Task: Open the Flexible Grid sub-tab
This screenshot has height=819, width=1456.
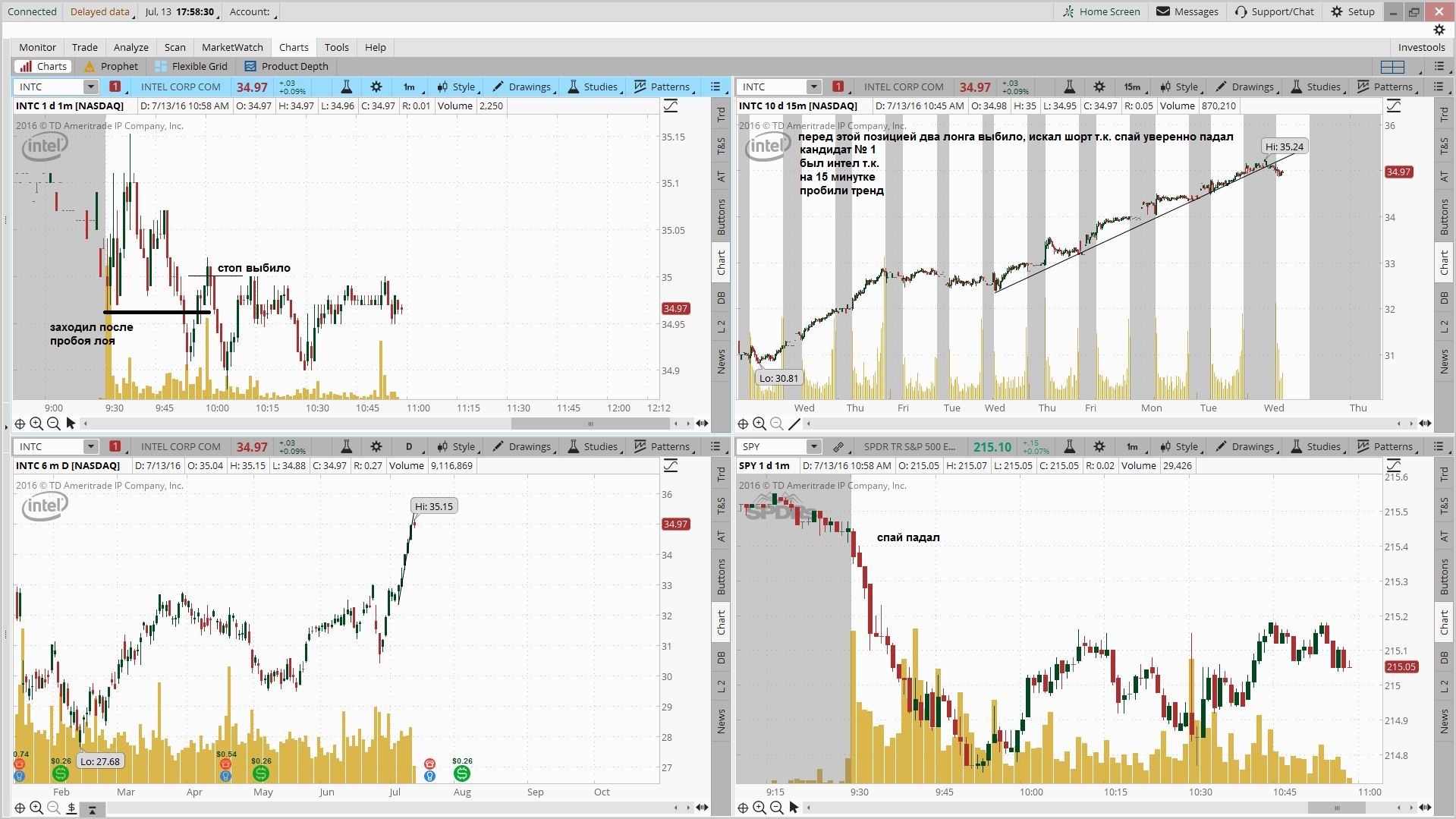Action: (x=191, y=66)
